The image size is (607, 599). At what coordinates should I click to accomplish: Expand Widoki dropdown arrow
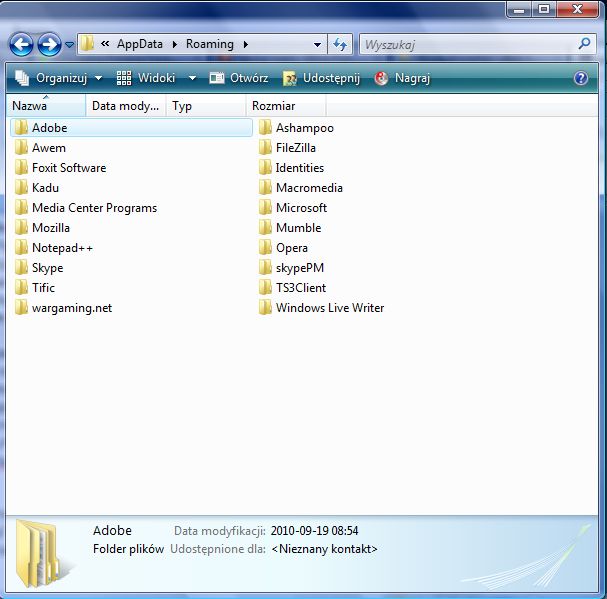(192, 78)
